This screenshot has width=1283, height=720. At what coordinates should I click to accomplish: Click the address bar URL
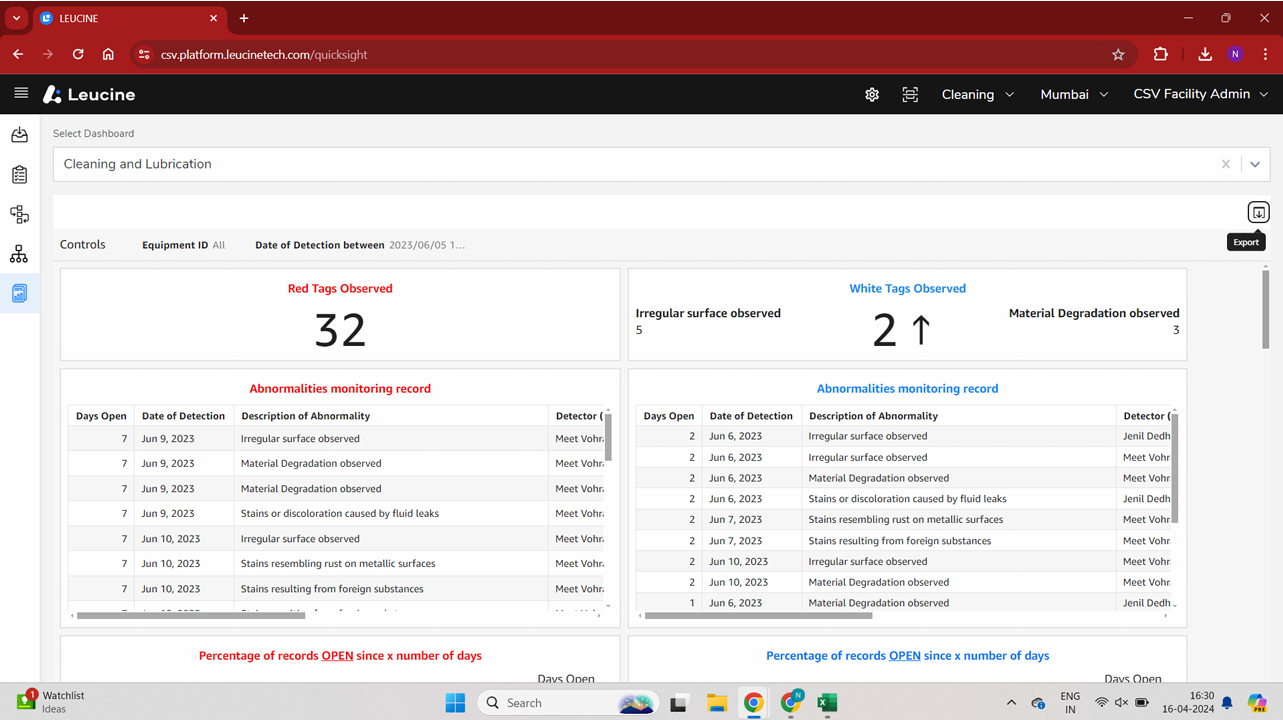[x=264, y=54]
